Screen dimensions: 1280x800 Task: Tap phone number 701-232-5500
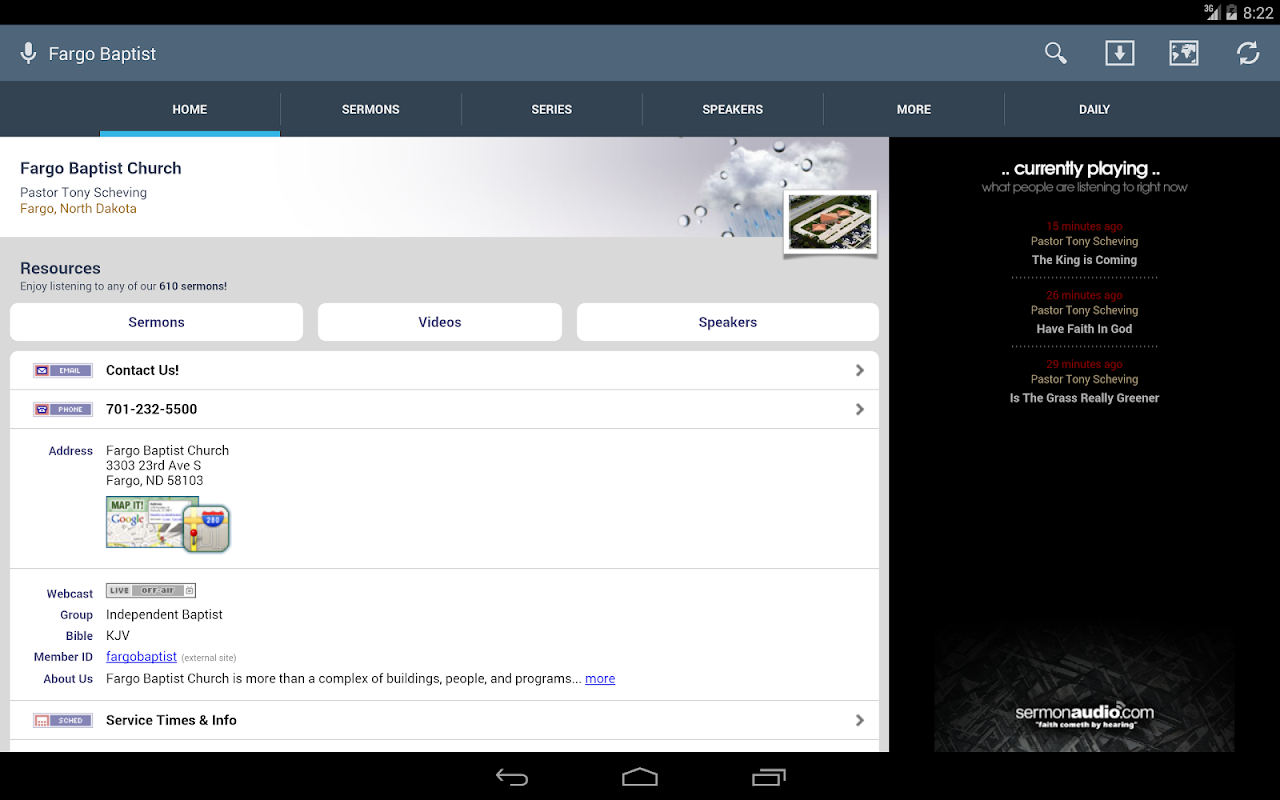[x=152, y=409]
